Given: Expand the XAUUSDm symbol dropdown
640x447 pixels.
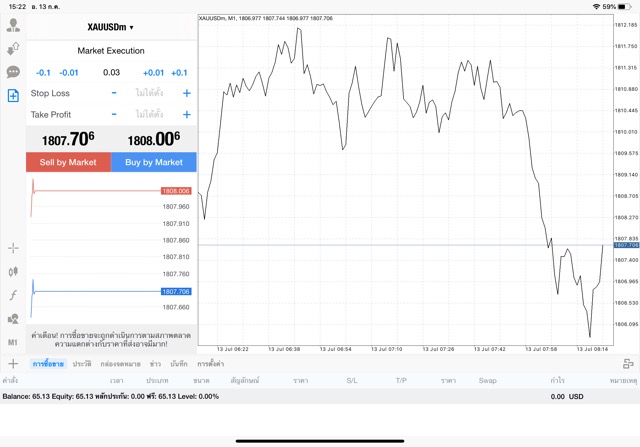Looking at the screenshot, I should [111, 27].
